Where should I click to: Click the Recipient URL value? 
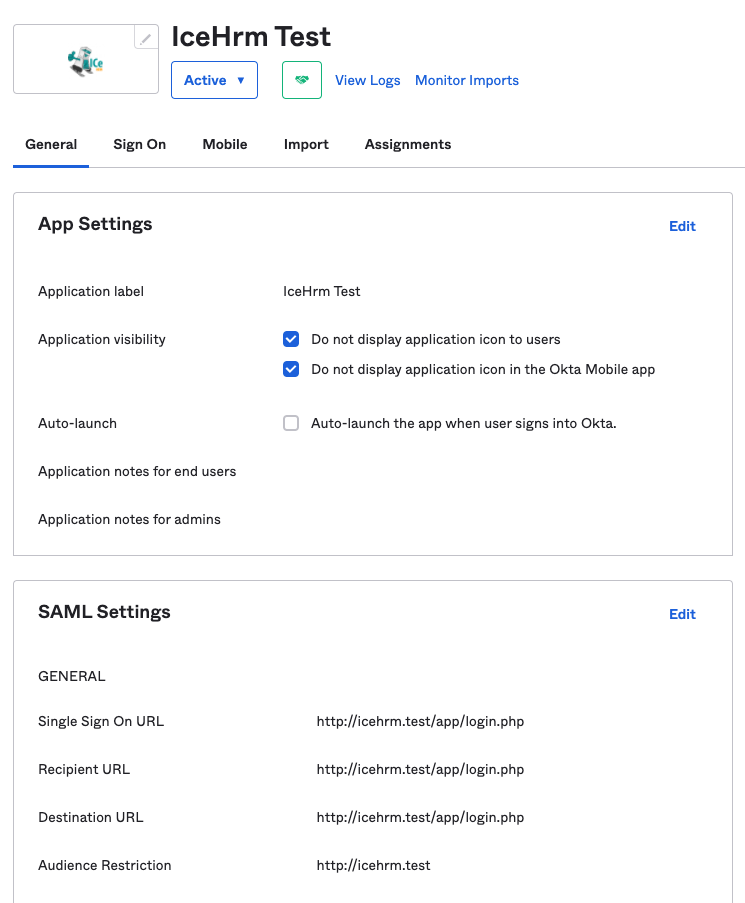(420, 769)
